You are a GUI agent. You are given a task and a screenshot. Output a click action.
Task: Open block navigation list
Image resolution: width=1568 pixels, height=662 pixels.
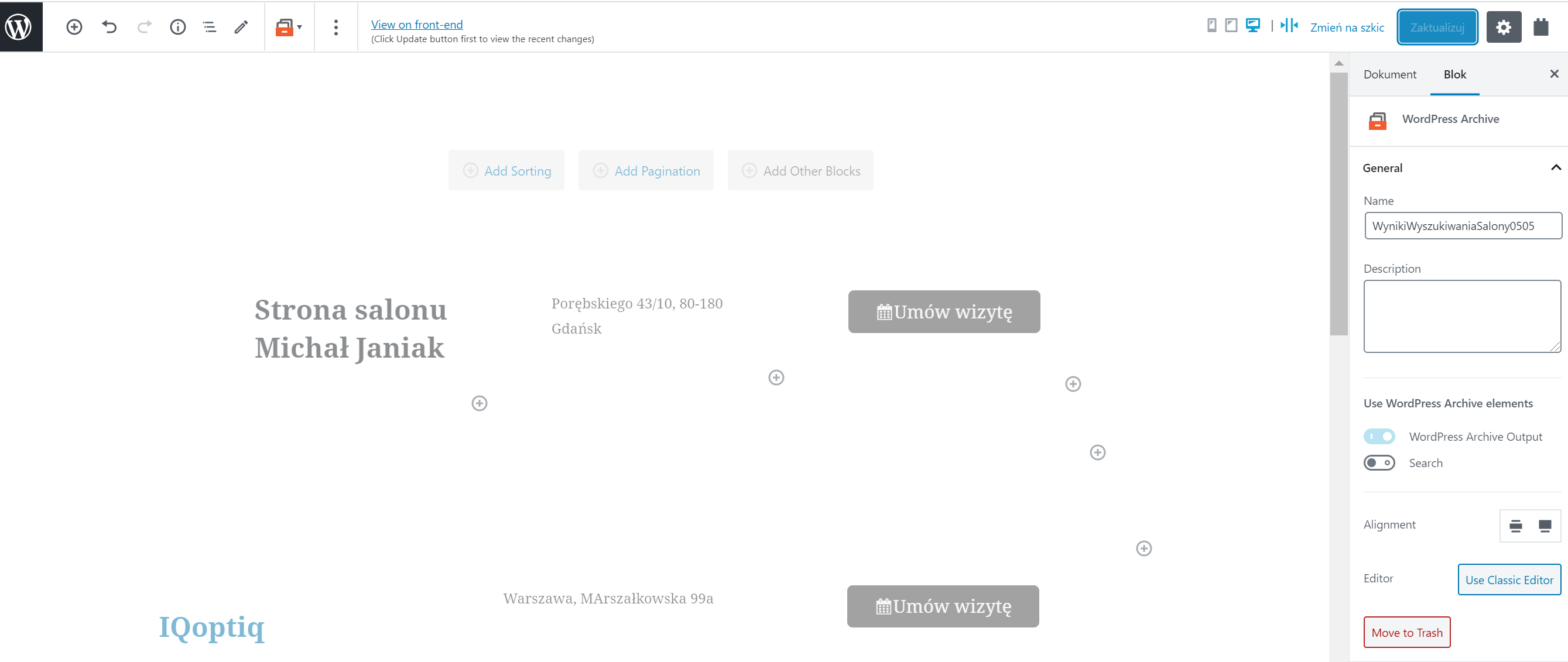210,27
